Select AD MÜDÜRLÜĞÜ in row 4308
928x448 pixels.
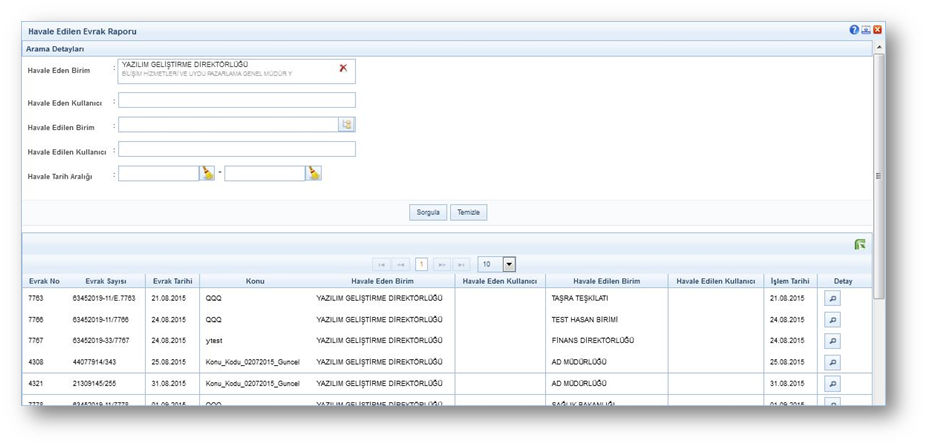point(579,362)
